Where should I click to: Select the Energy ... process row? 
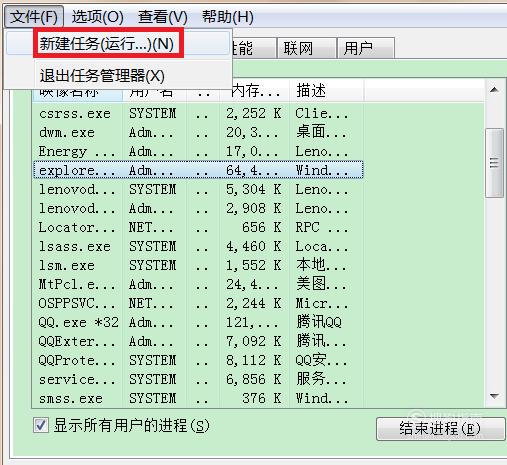pyautogui.click(x=198, y=152)
